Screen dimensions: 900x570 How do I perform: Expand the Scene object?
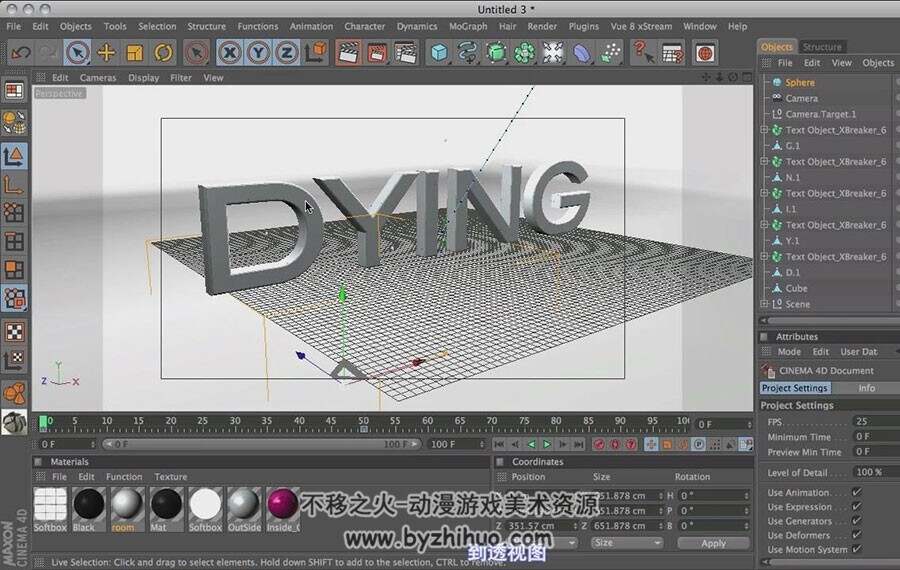click(764, 304)
